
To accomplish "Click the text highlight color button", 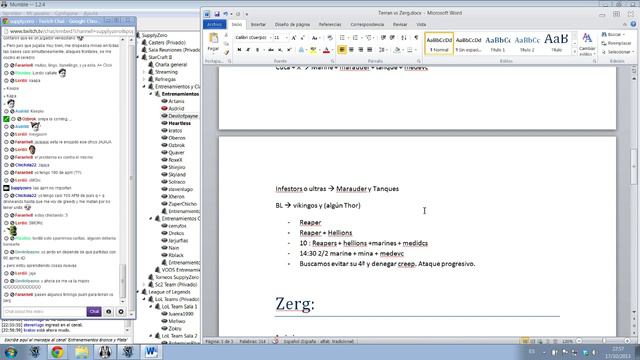I will (x=312, y=50).
